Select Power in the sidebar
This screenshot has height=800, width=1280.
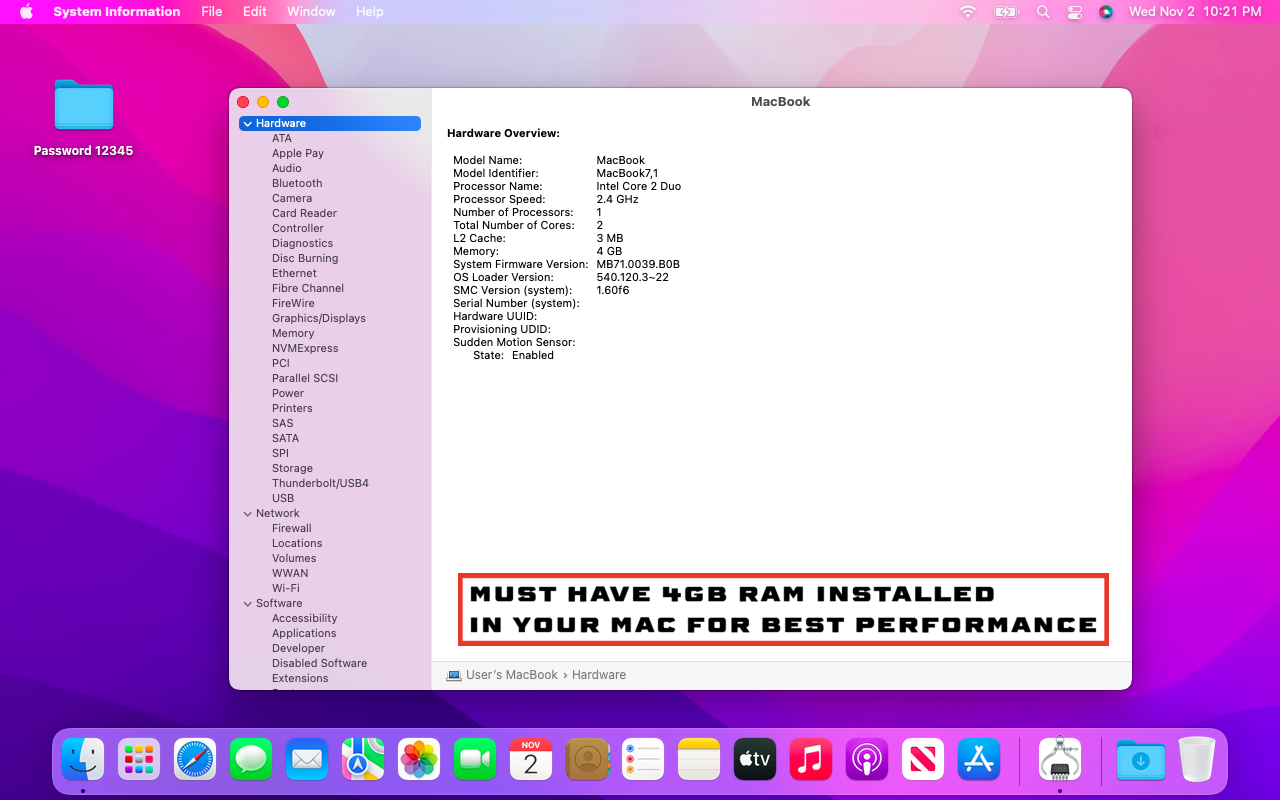[x=288, y=394]
